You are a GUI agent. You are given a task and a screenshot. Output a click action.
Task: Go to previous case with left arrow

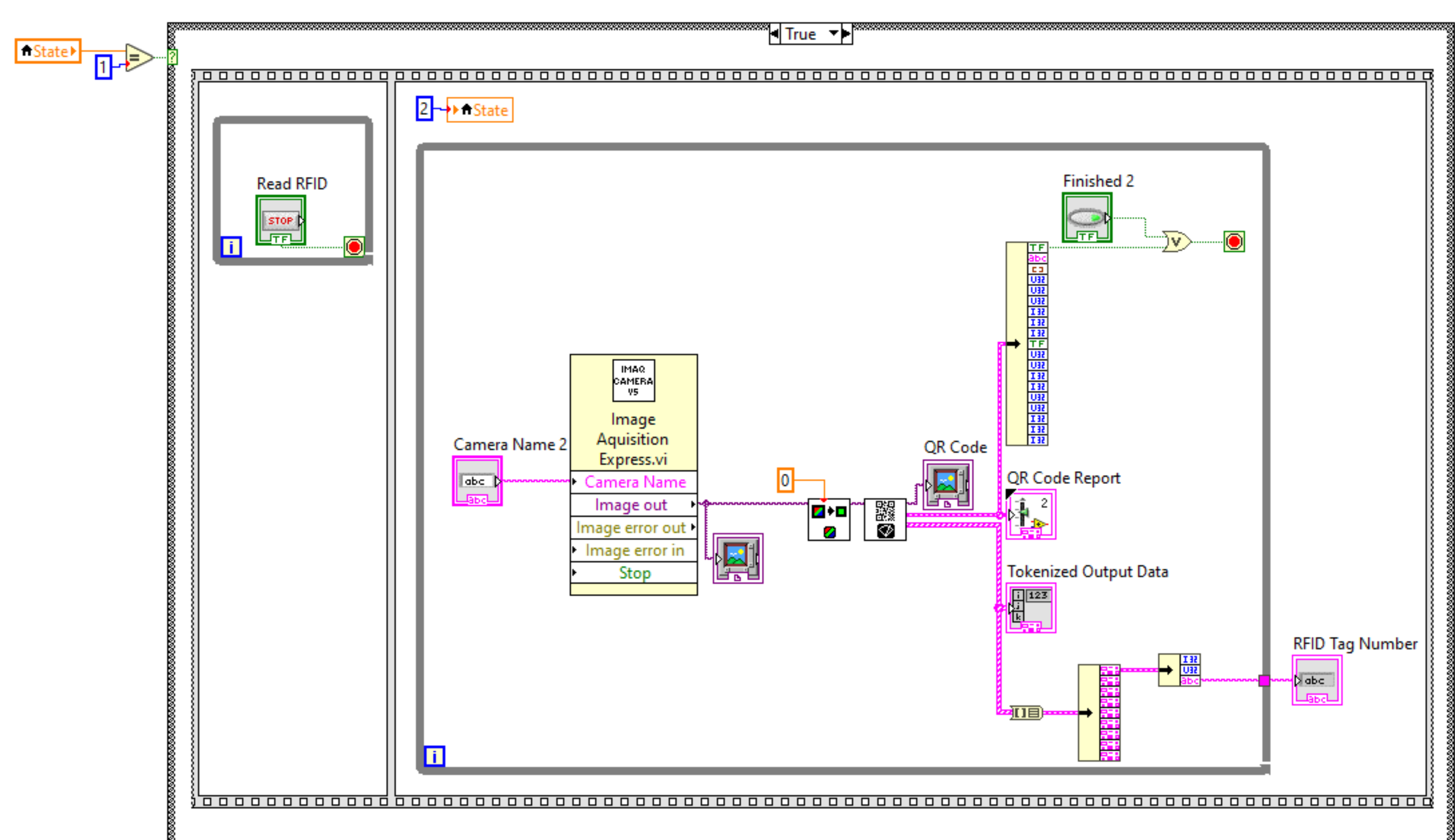pyautogui.click(x=775, y=34)
